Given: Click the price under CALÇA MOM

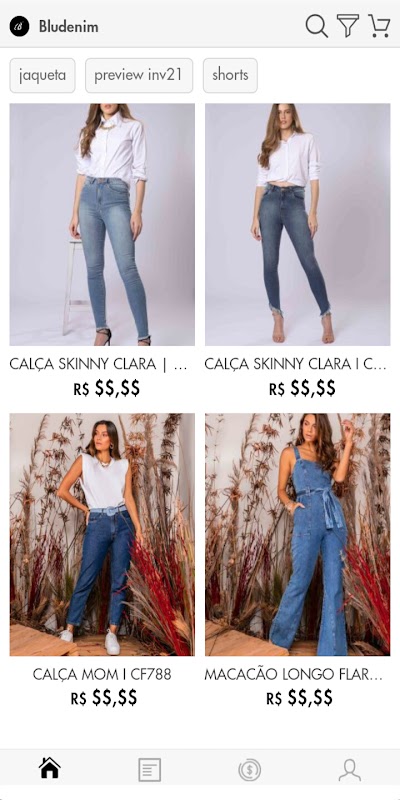Looking at the screenshot, I should [x=104, y=698].
